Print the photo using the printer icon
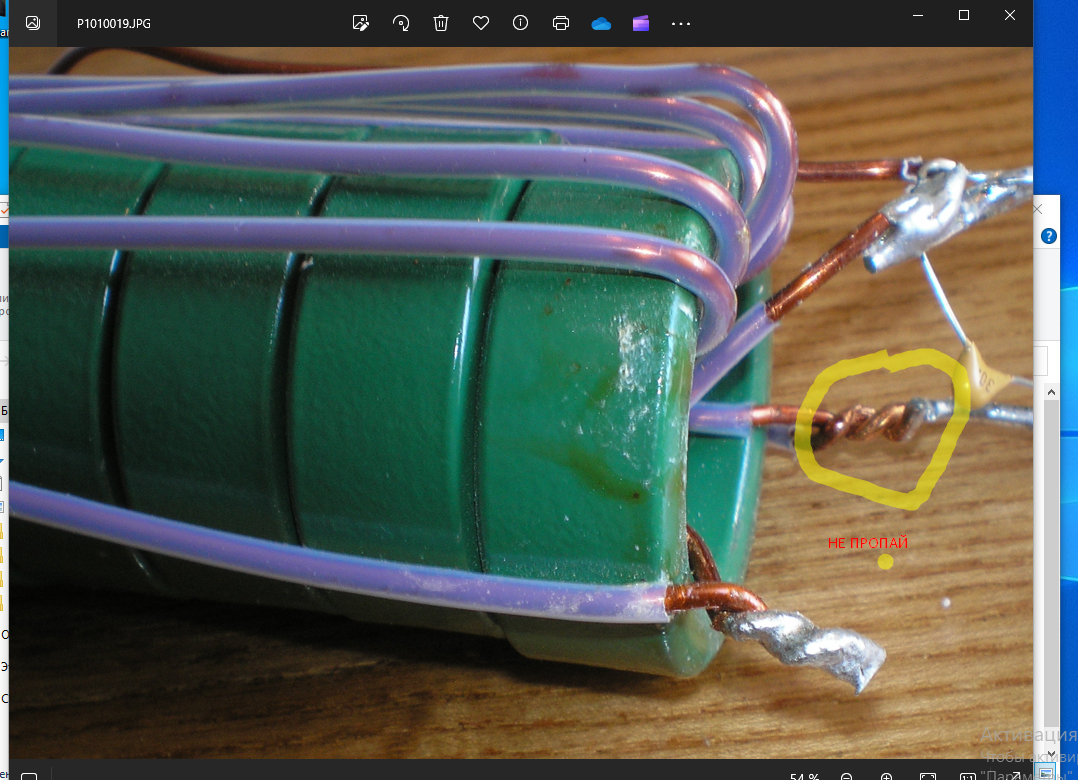The image size is (1078, 780). 561,23
